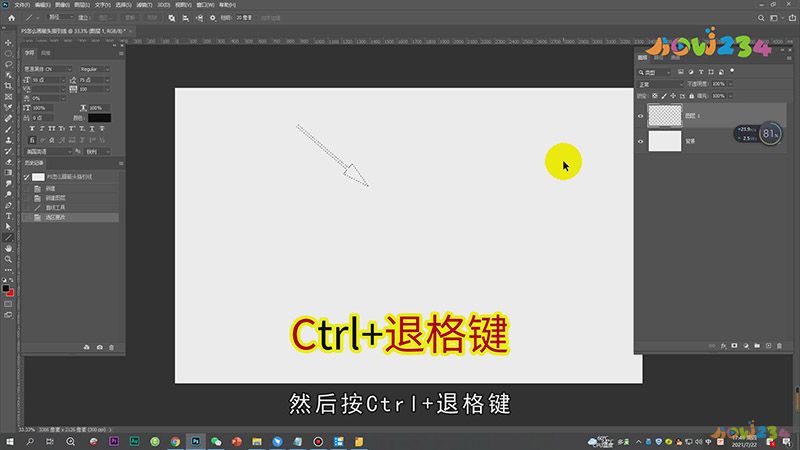800x450 pixels.
Task: Open language dropdown in Character panel
Action: (x=49, y=152)
